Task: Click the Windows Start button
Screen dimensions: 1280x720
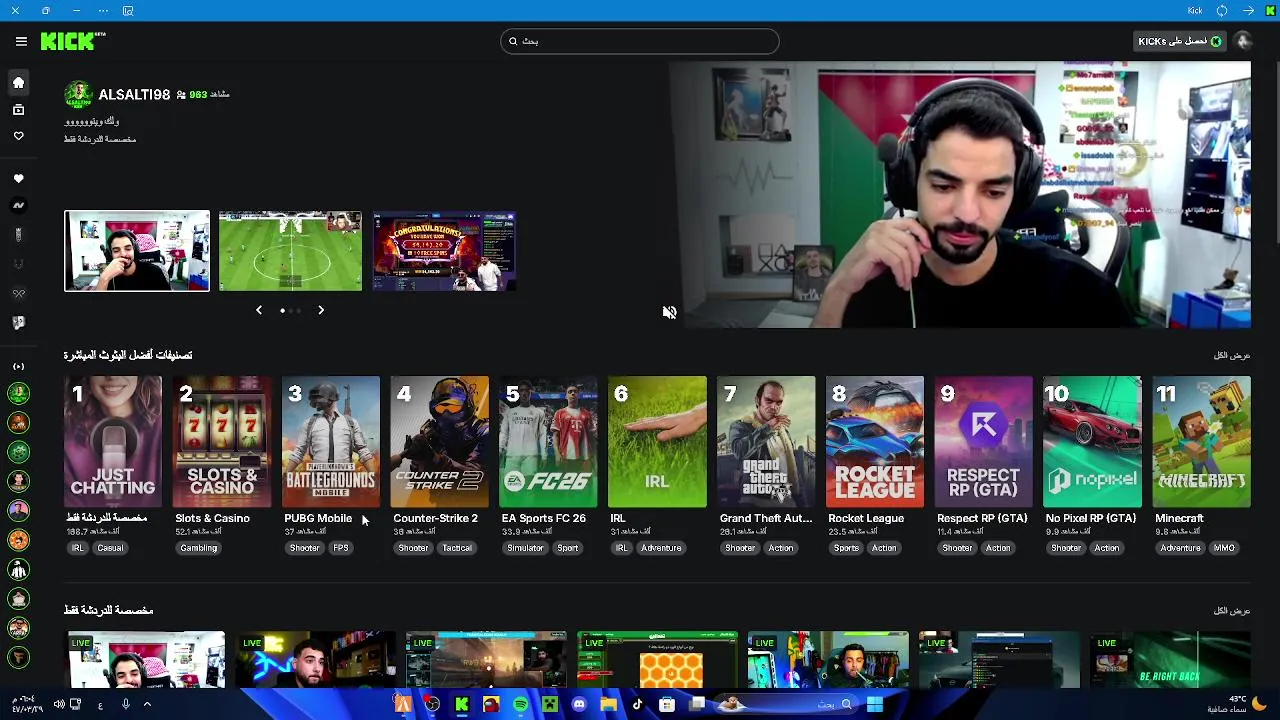Action: (x=875, y=705)
